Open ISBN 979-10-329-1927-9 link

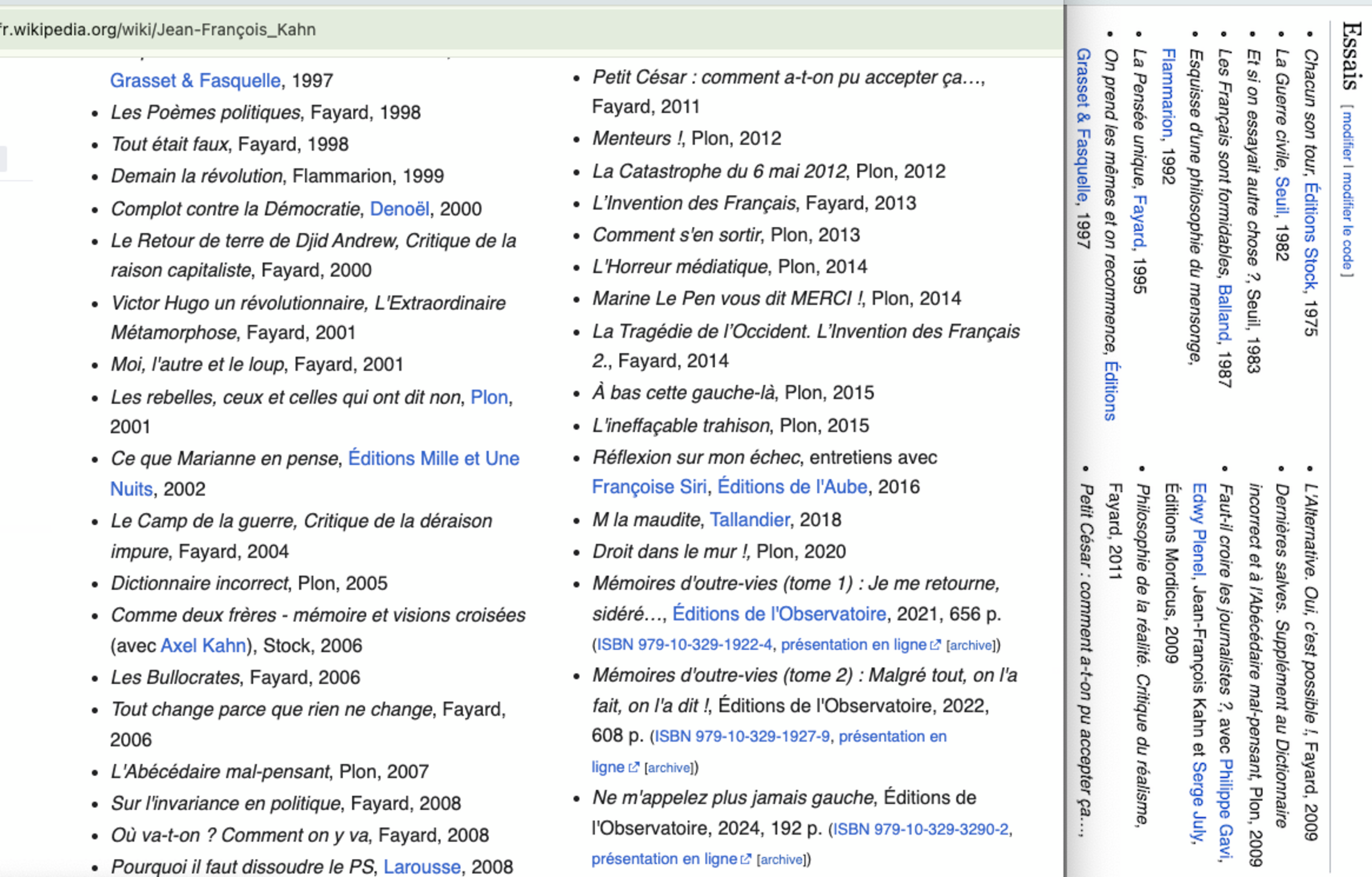pos(742,737)
